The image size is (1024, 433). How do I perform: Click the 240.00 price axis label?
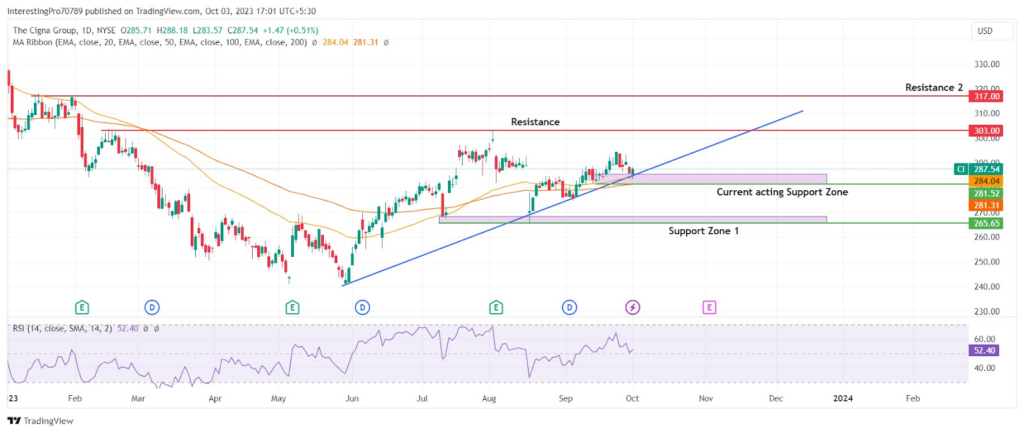[x=985, y=287]
